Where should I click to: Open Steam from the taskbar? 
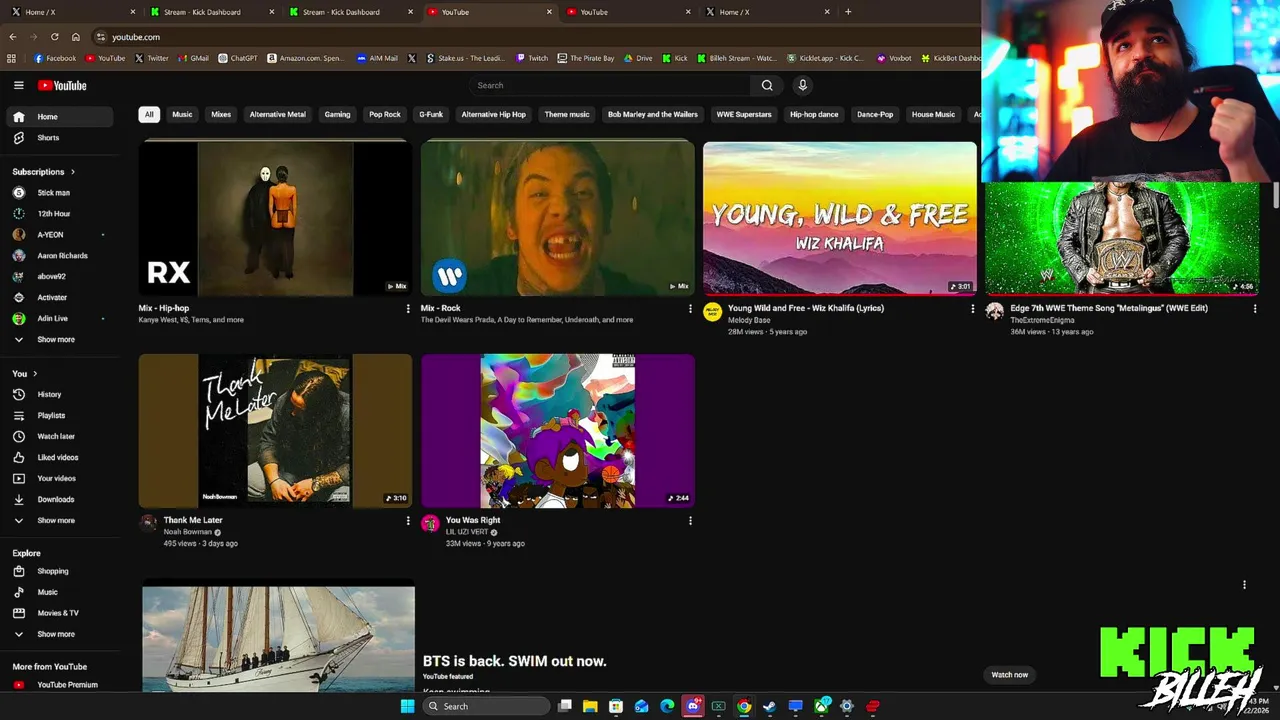pyautogui.click(x=769, y=706)
